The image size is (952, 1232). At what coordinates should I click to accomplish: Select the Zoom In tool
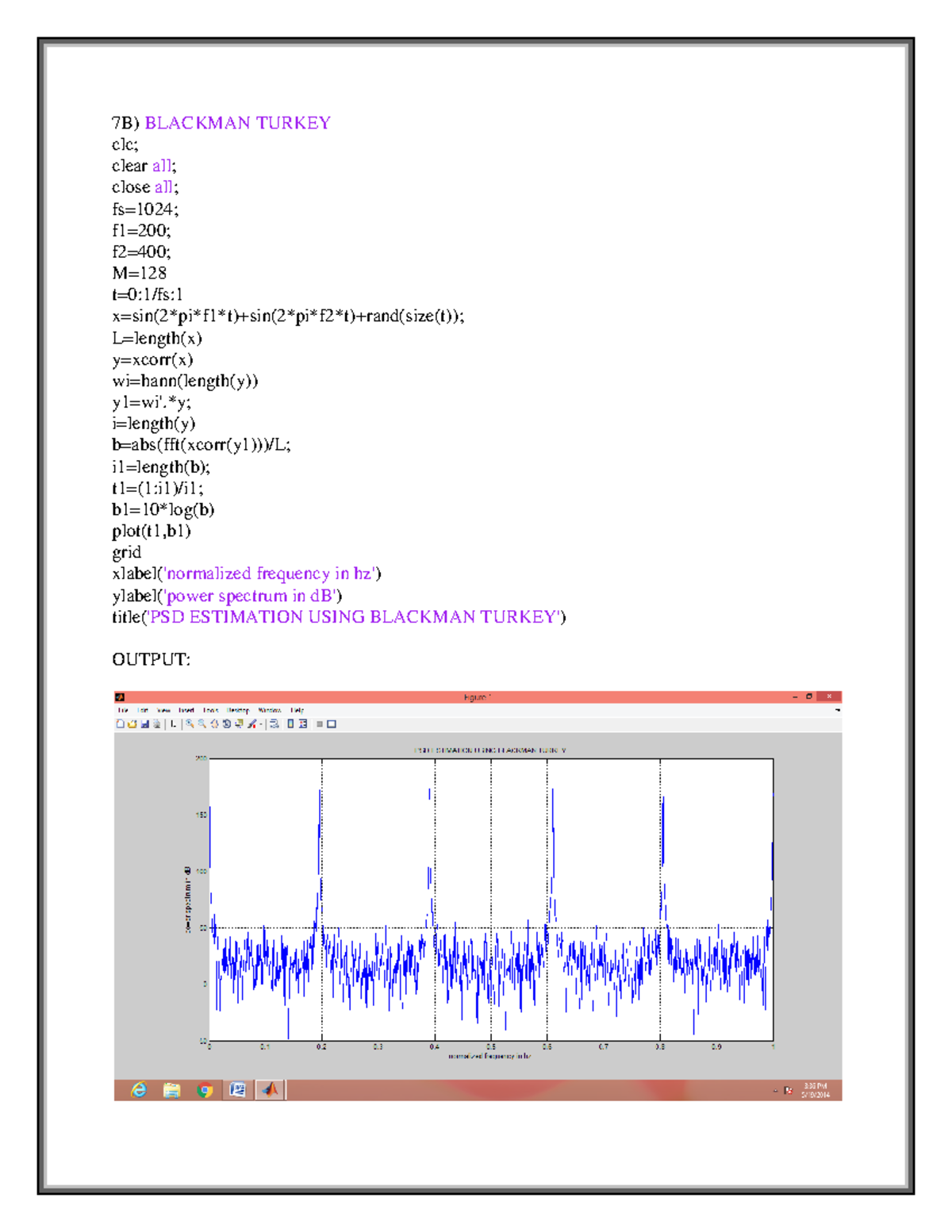tap(190, 724)
